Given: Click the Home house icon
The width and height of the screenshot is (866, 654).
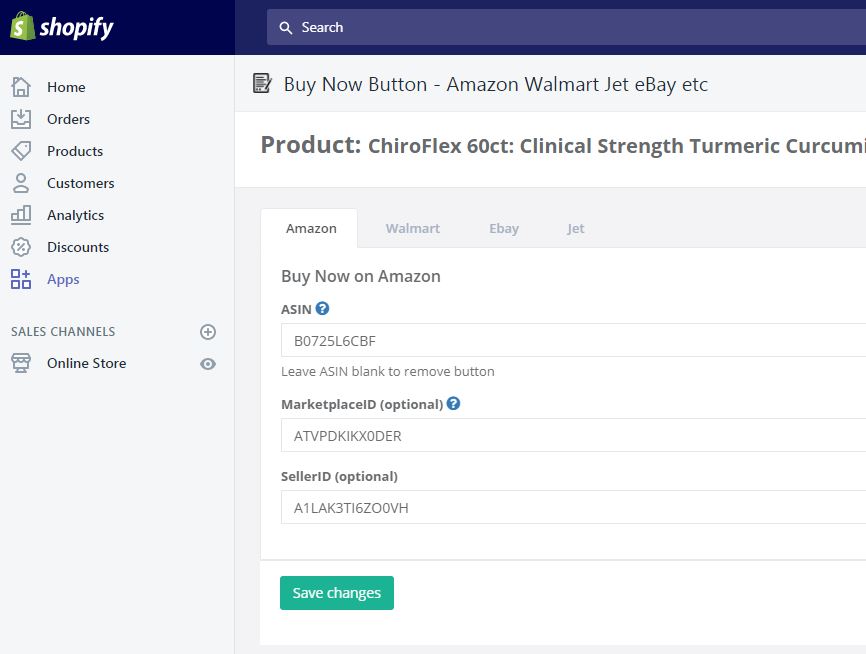Looking at the screenshot, I should 21,87.
